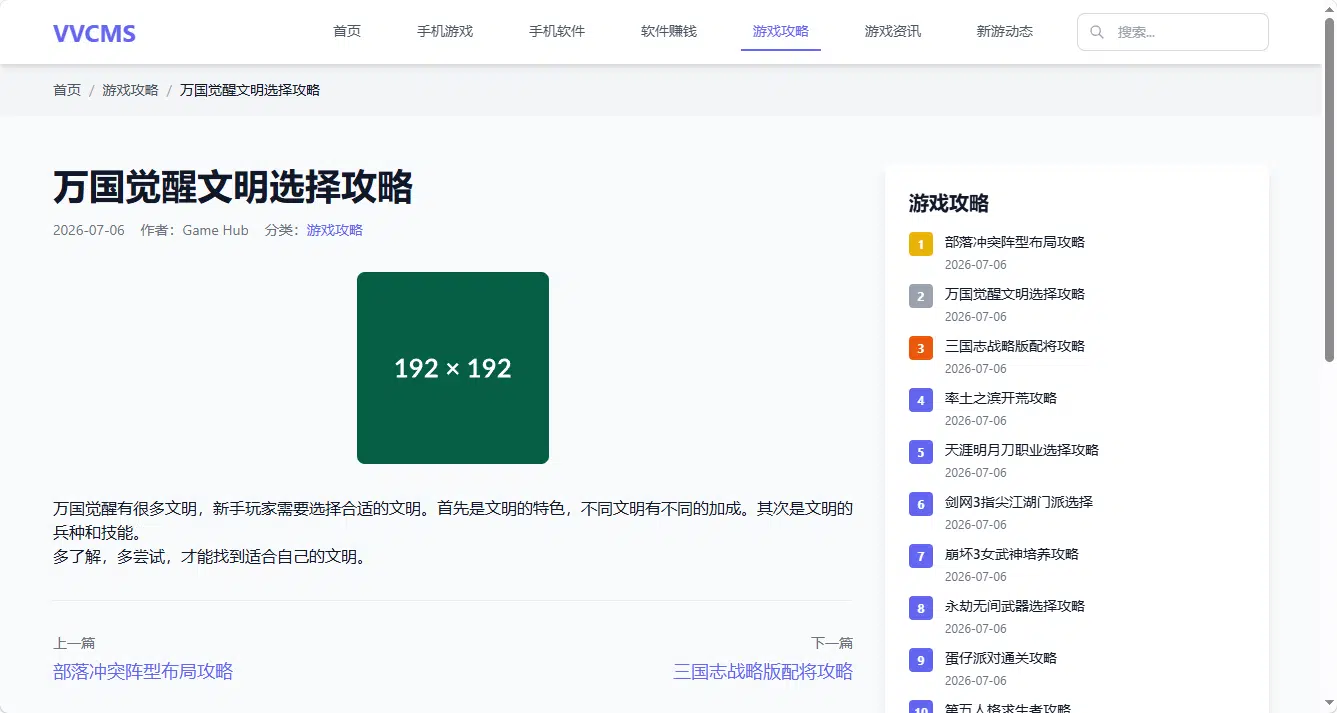Select the 游戏资讯 navigation item
Screen dimensions: 1337x713
pos(893,31)
